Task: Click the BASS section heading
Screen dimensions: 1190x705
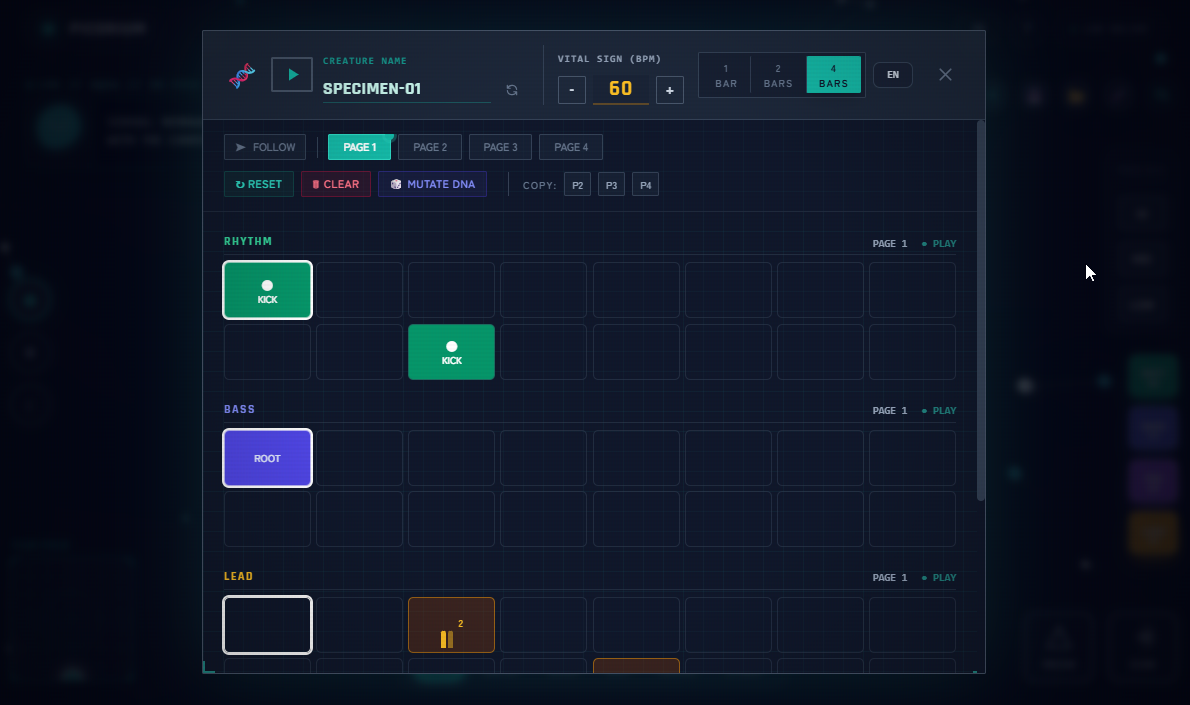Action: [x=239, y=409]
